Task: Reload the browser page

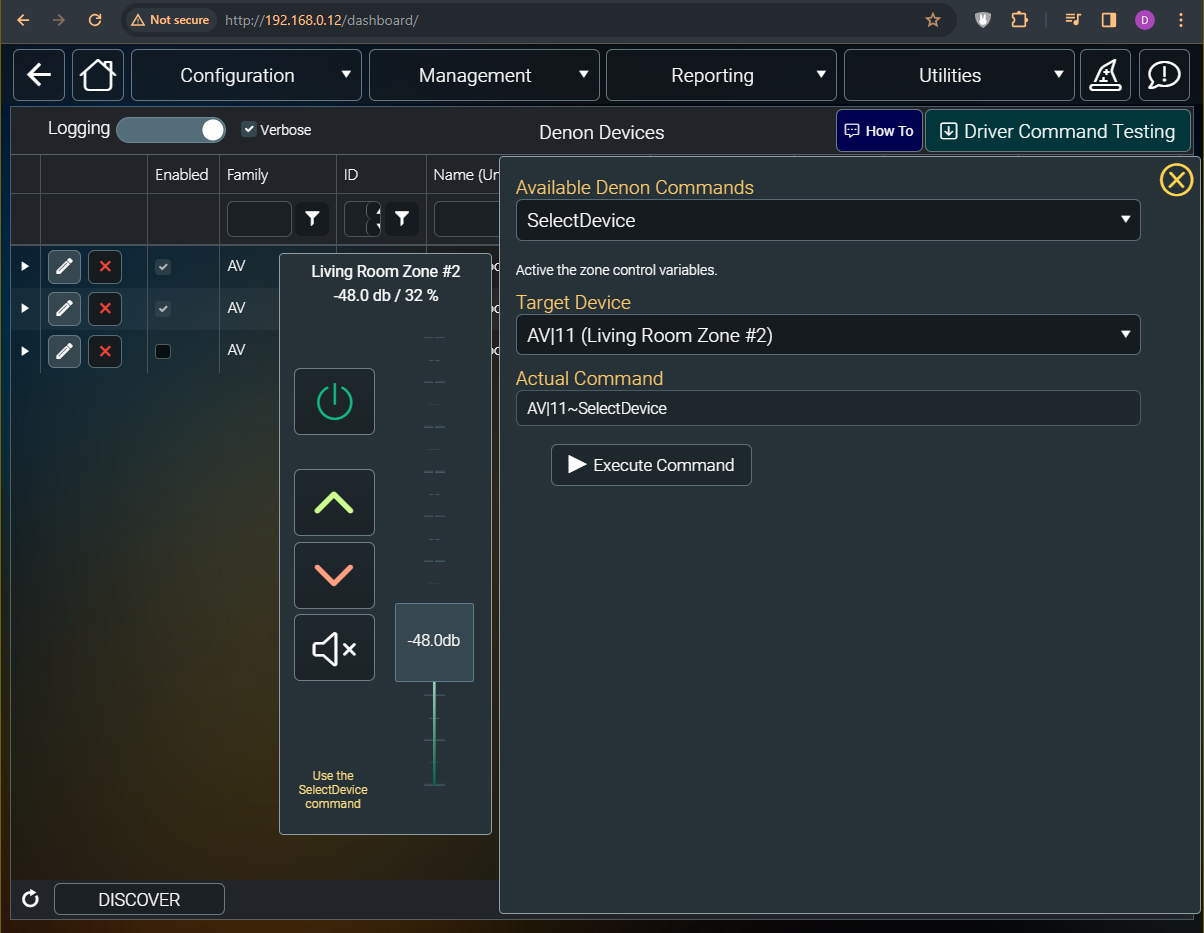Action: 95,19
